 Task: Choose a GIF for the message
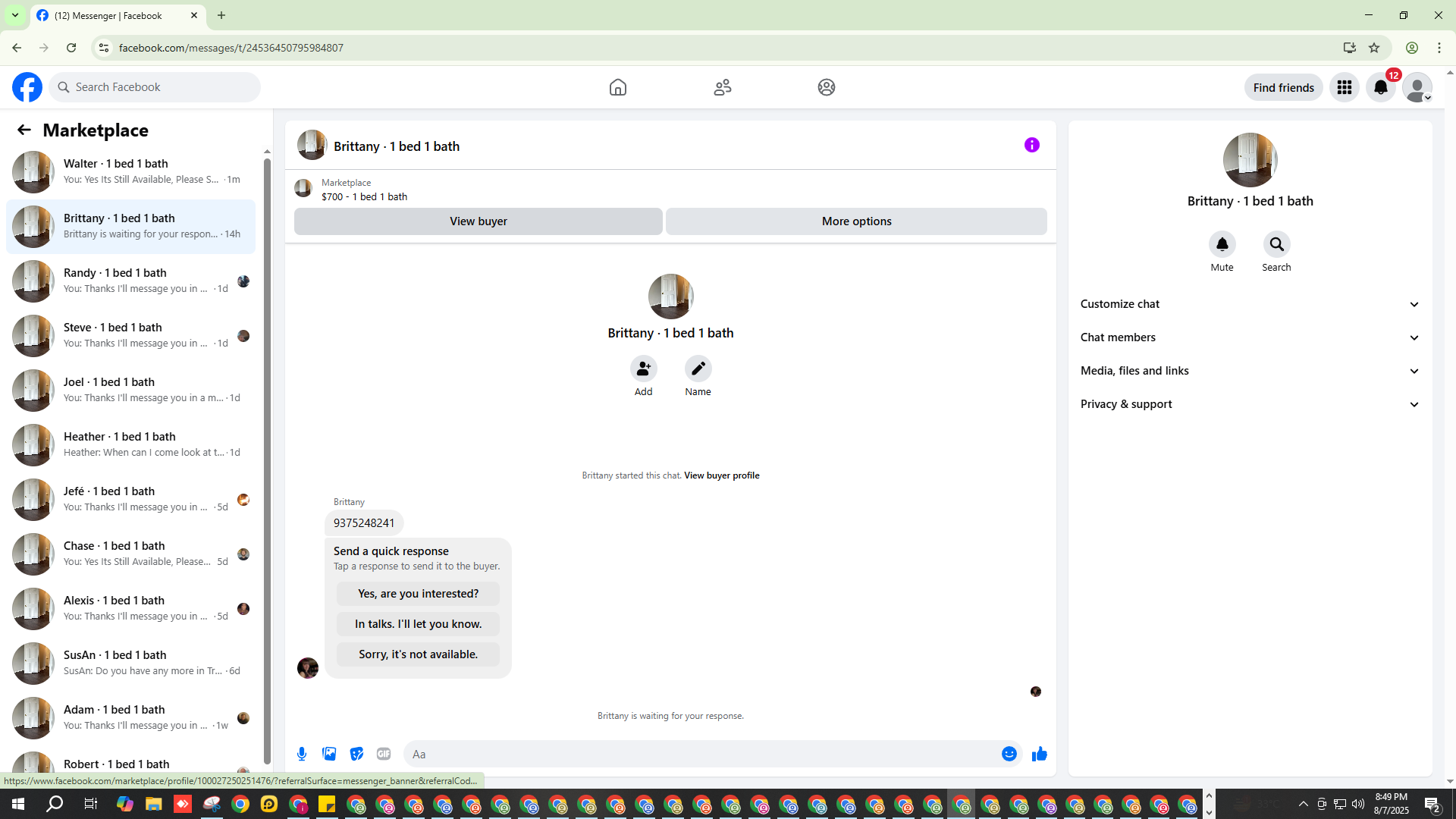pyautogui.click(x=384, y=754)
